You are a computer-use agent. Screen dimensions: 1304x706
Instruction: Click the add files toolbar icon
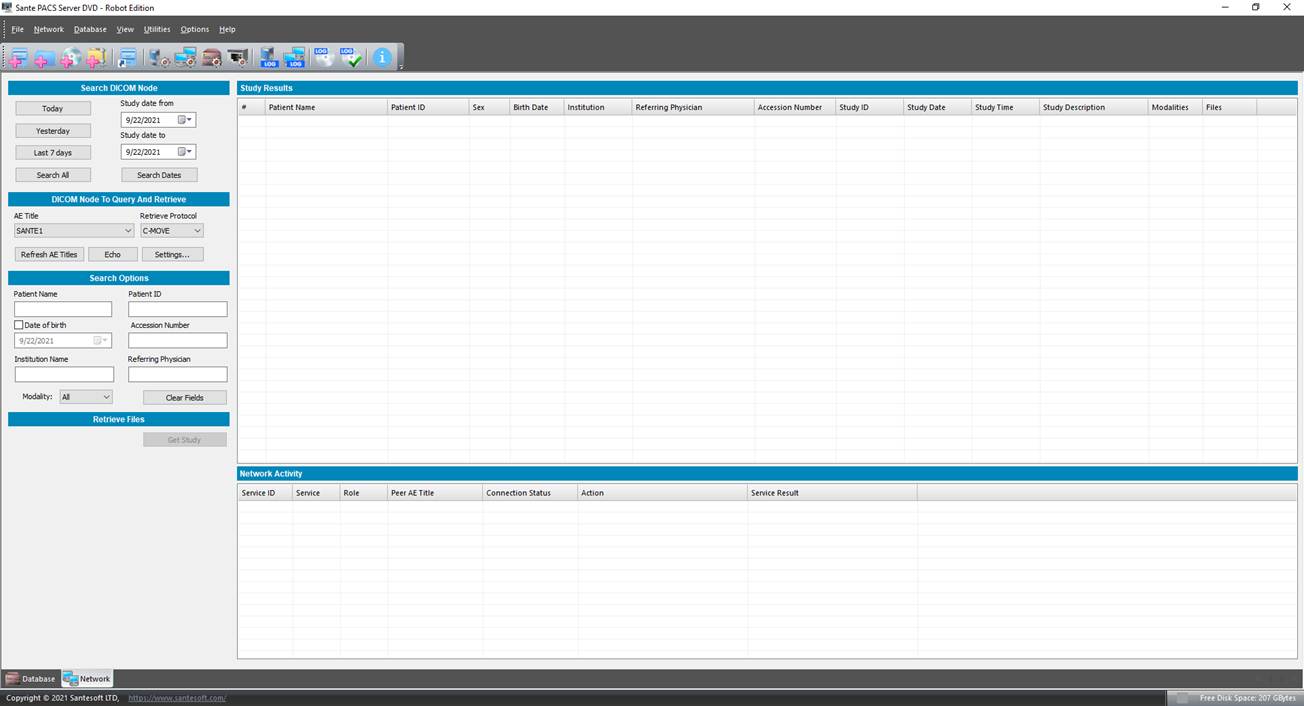18,57
